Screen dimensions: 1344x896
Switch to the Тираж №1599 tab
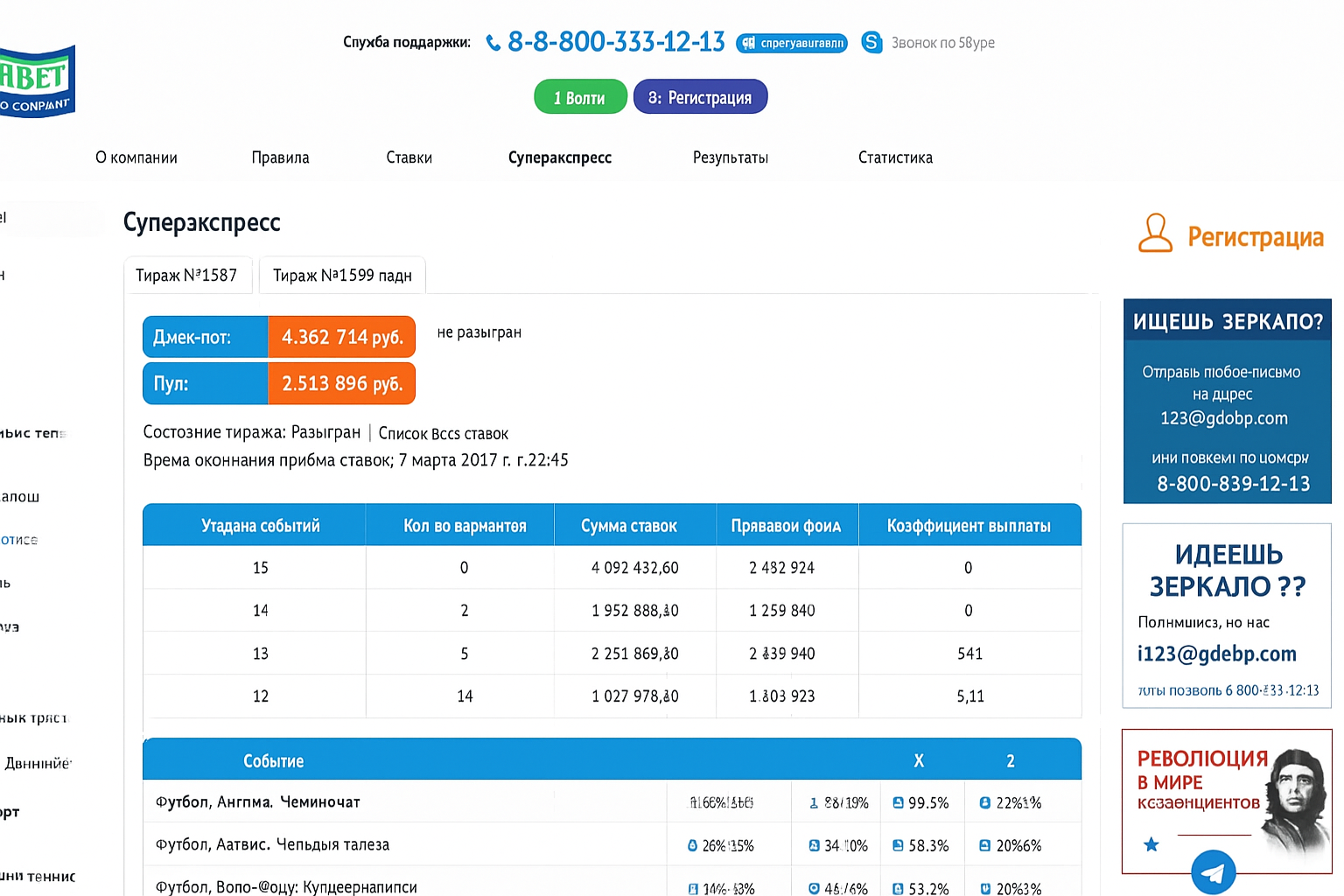click(342, 276)
